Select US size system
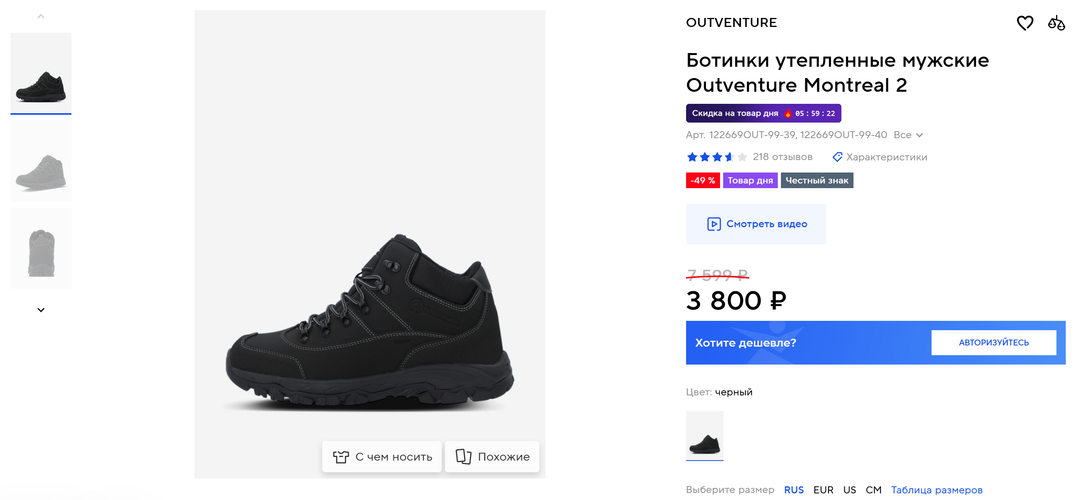Screen dimensions: 1090x500 [850, 490]
